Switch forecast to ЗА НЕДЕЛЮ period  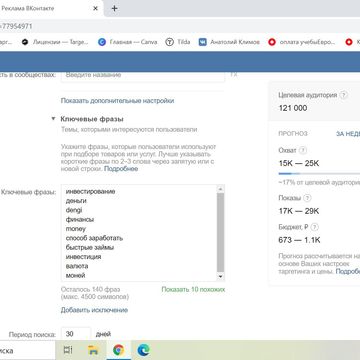pos(348,134)
